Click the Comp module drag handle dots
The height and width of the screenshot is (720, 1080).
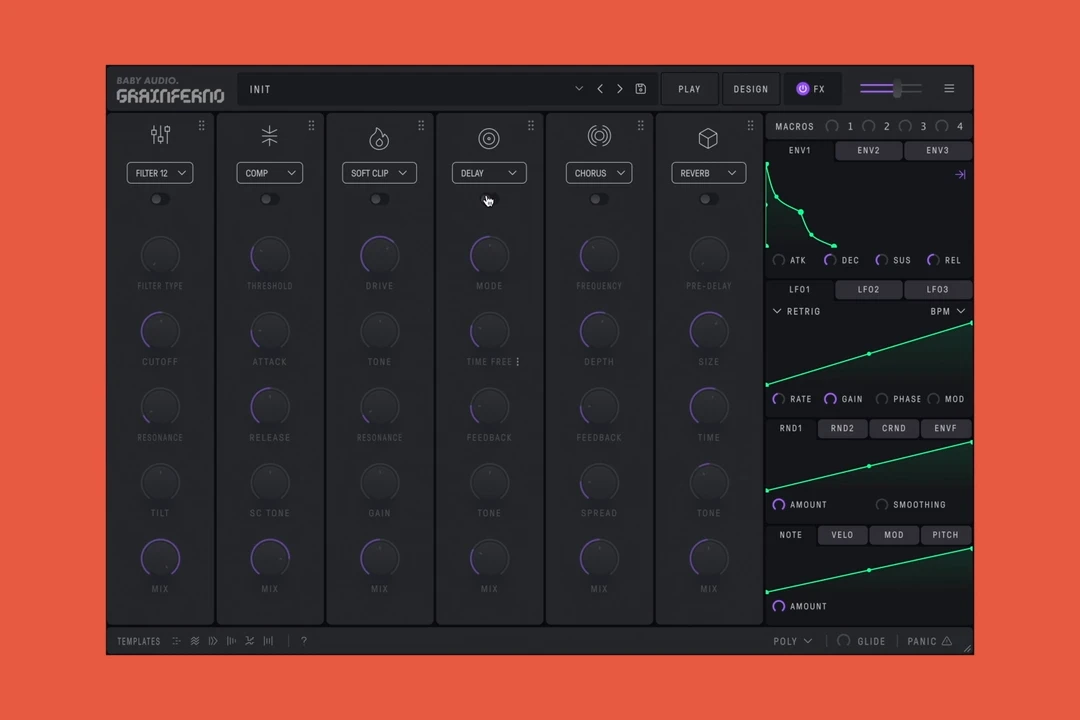(x=311, y=125)
